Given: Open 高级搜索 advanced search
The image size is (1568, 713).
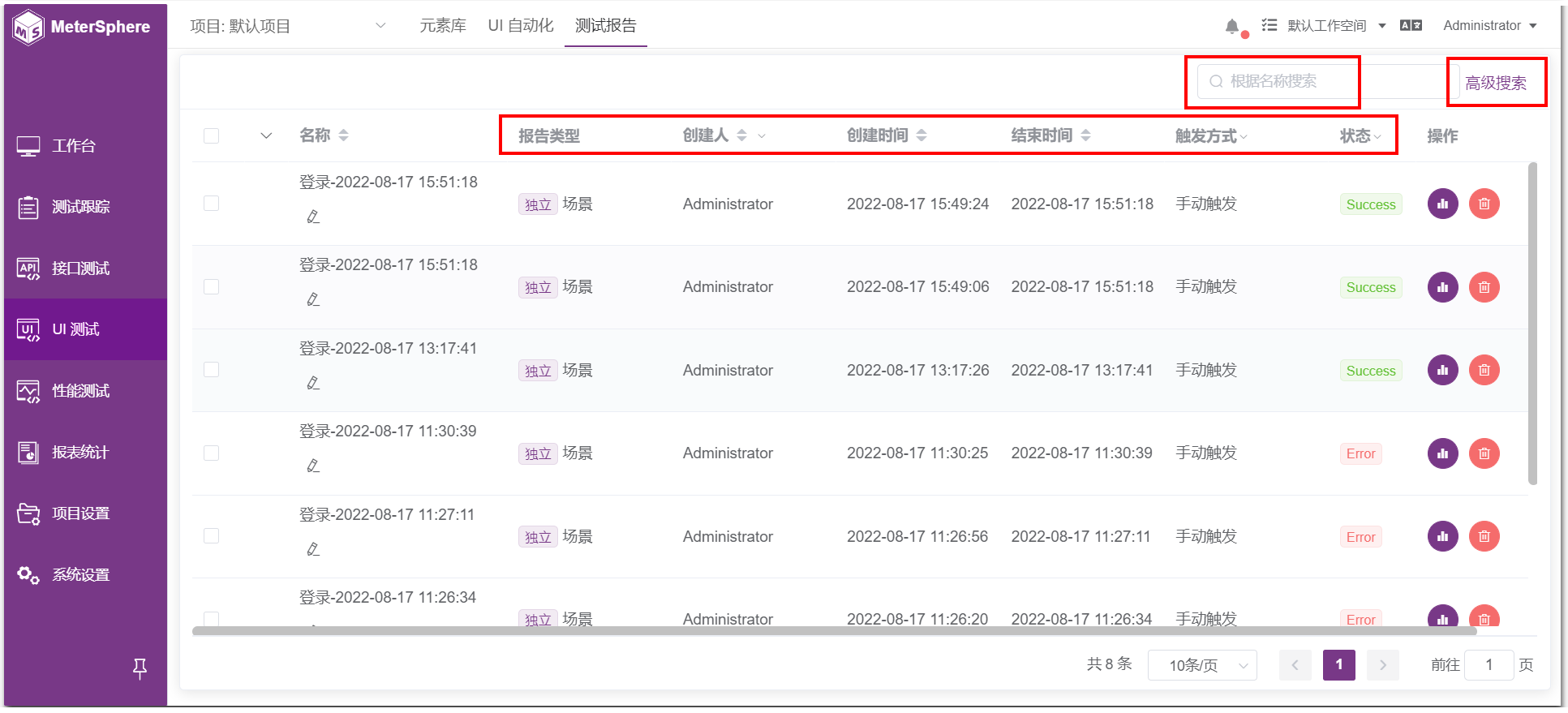Looking at the screenshot, I should tap(1496, 83).
